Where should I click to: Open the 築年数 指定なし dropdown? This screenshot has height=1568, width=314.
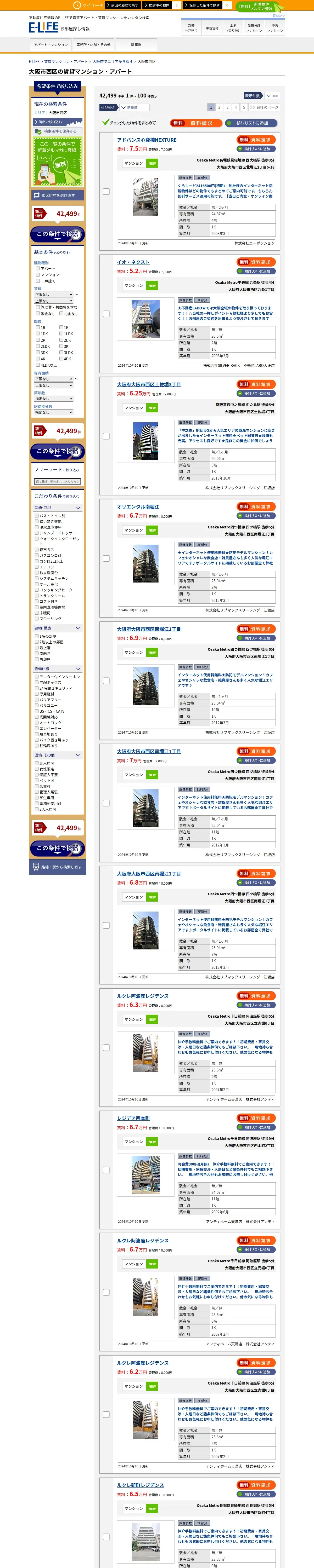[54, 399]
